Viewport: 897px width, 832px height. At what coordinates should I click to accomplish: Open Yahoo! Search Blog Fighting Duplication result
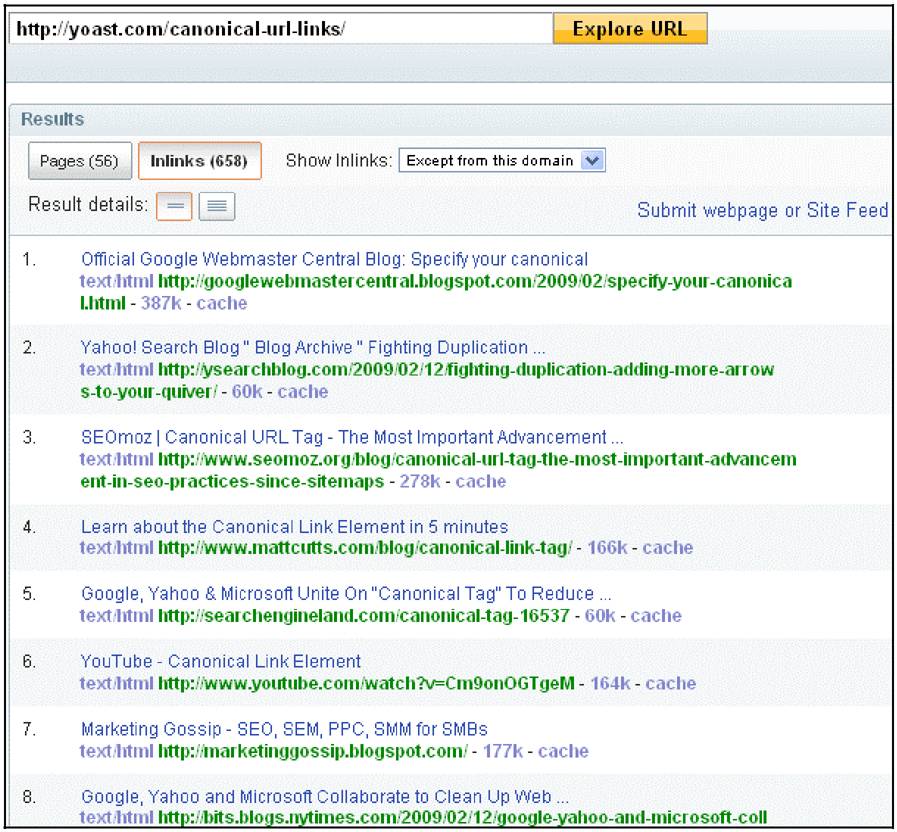[x=313, y=347]
